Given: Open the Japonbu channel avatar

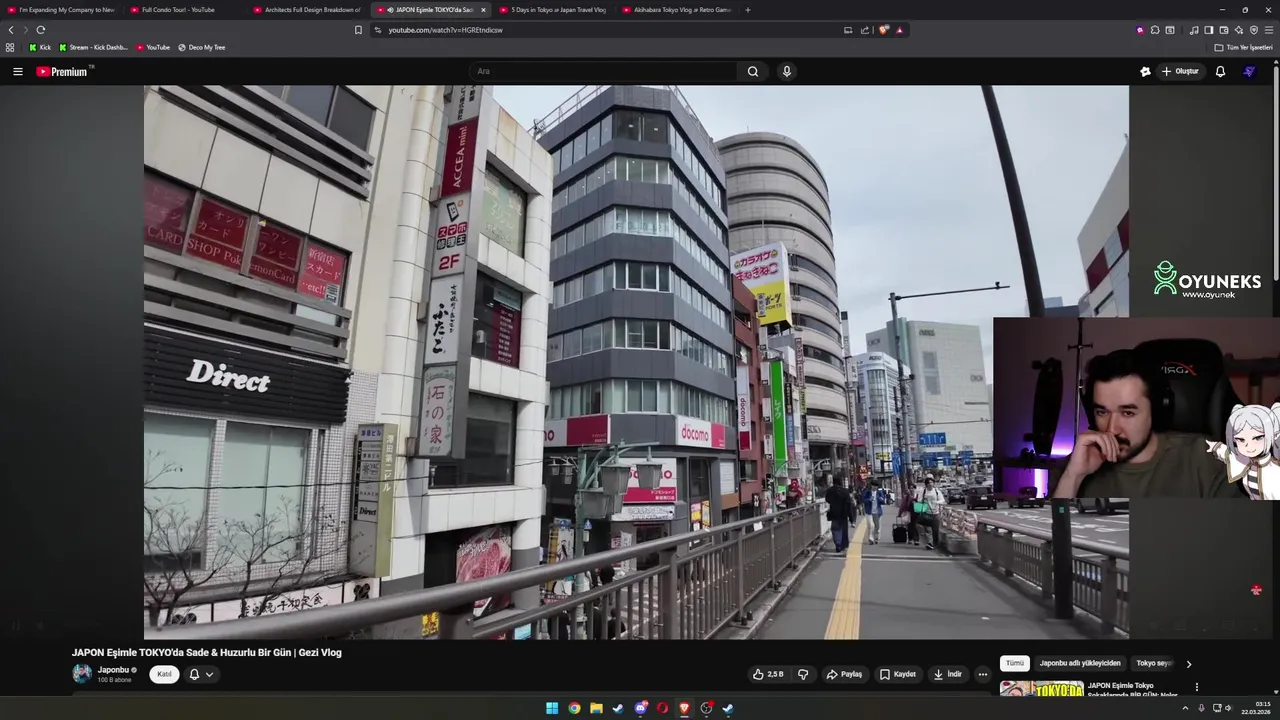Looking at the screenshot, I should (x=82, y=674).
